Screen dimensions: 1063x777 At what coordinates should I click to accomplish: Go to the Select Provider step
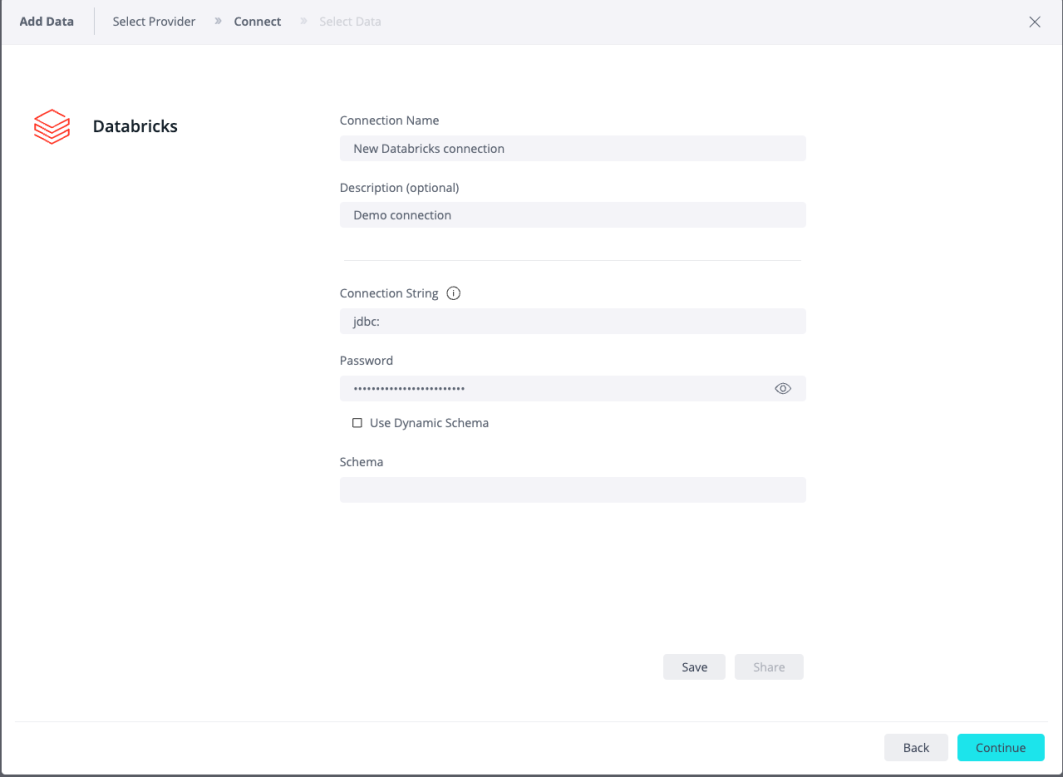click(x=154, y=22)
